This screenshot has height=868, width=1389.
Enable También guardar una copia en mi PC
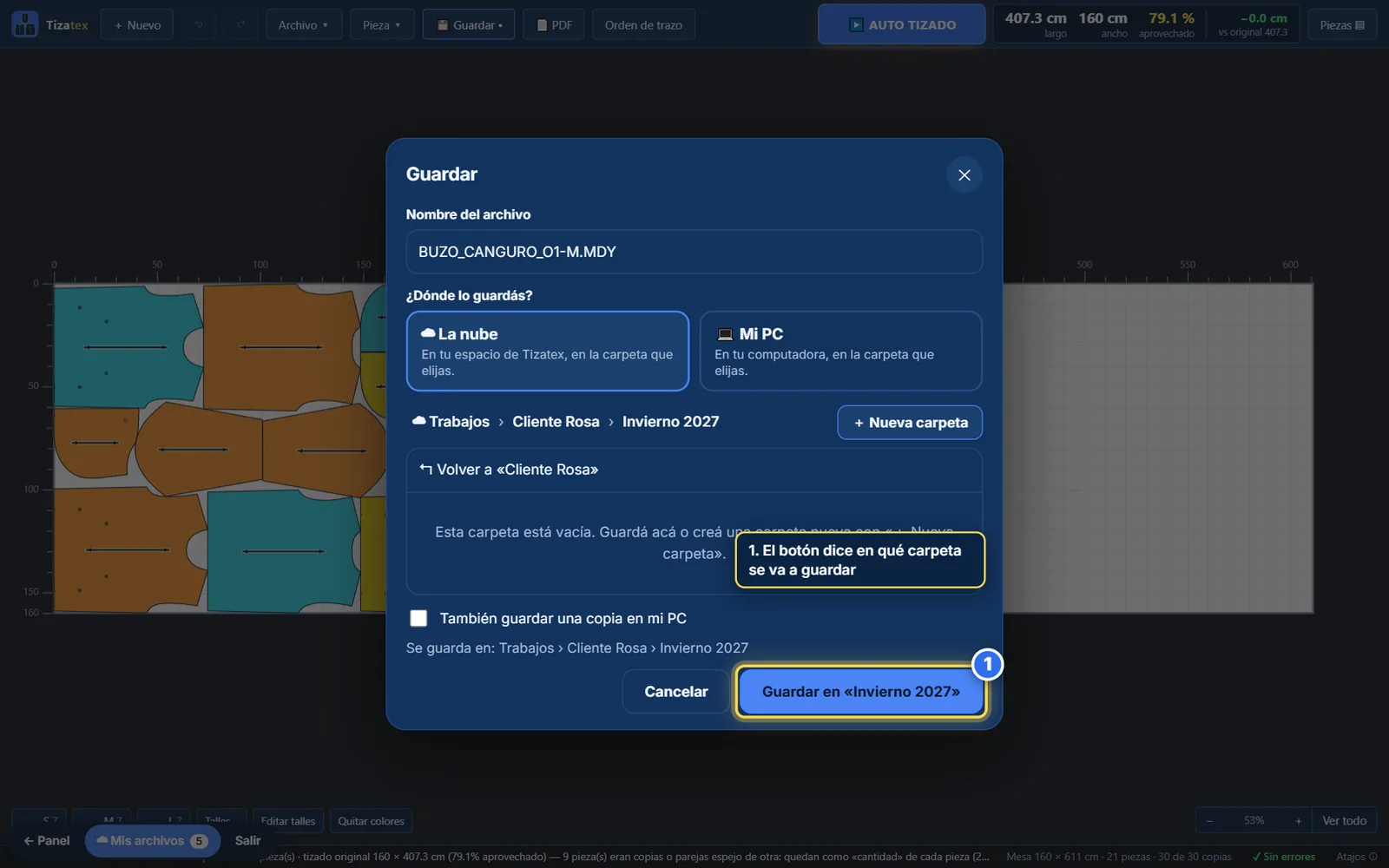click(418, 618)
